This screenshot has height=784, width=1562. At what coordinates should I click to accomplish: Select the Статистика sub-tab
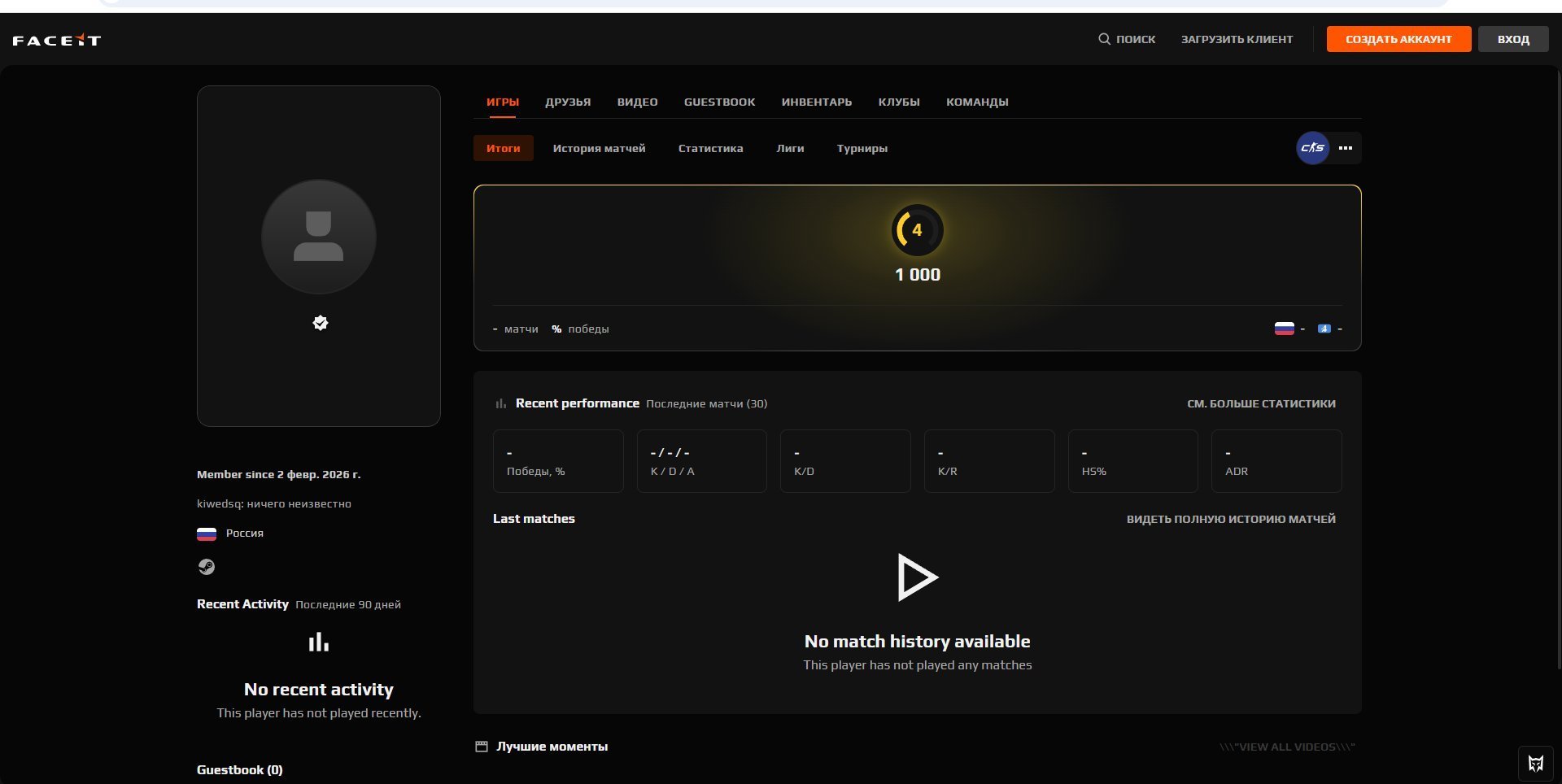click(711, 148)
